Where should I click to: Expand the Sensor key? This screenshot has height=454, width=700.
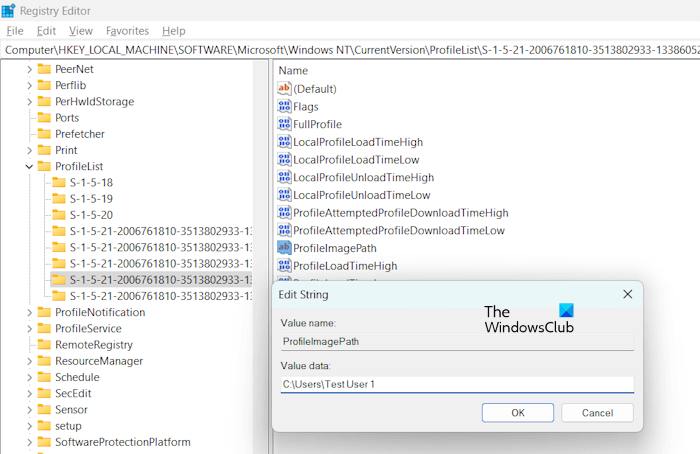pyautogui.click(x=29, y=410)
